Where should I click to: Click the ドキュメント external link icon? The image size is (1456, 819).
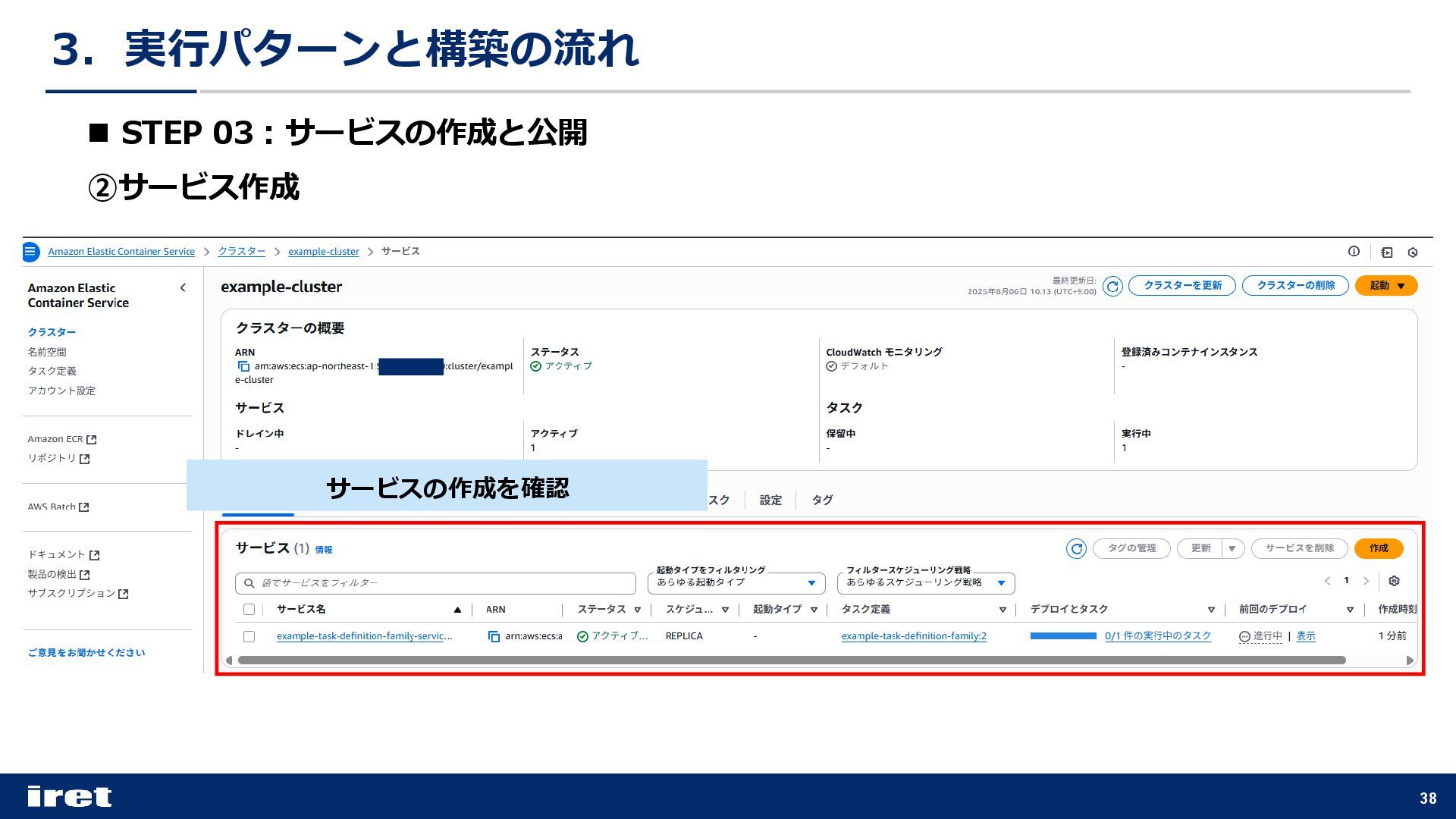[x=95, y=555]
